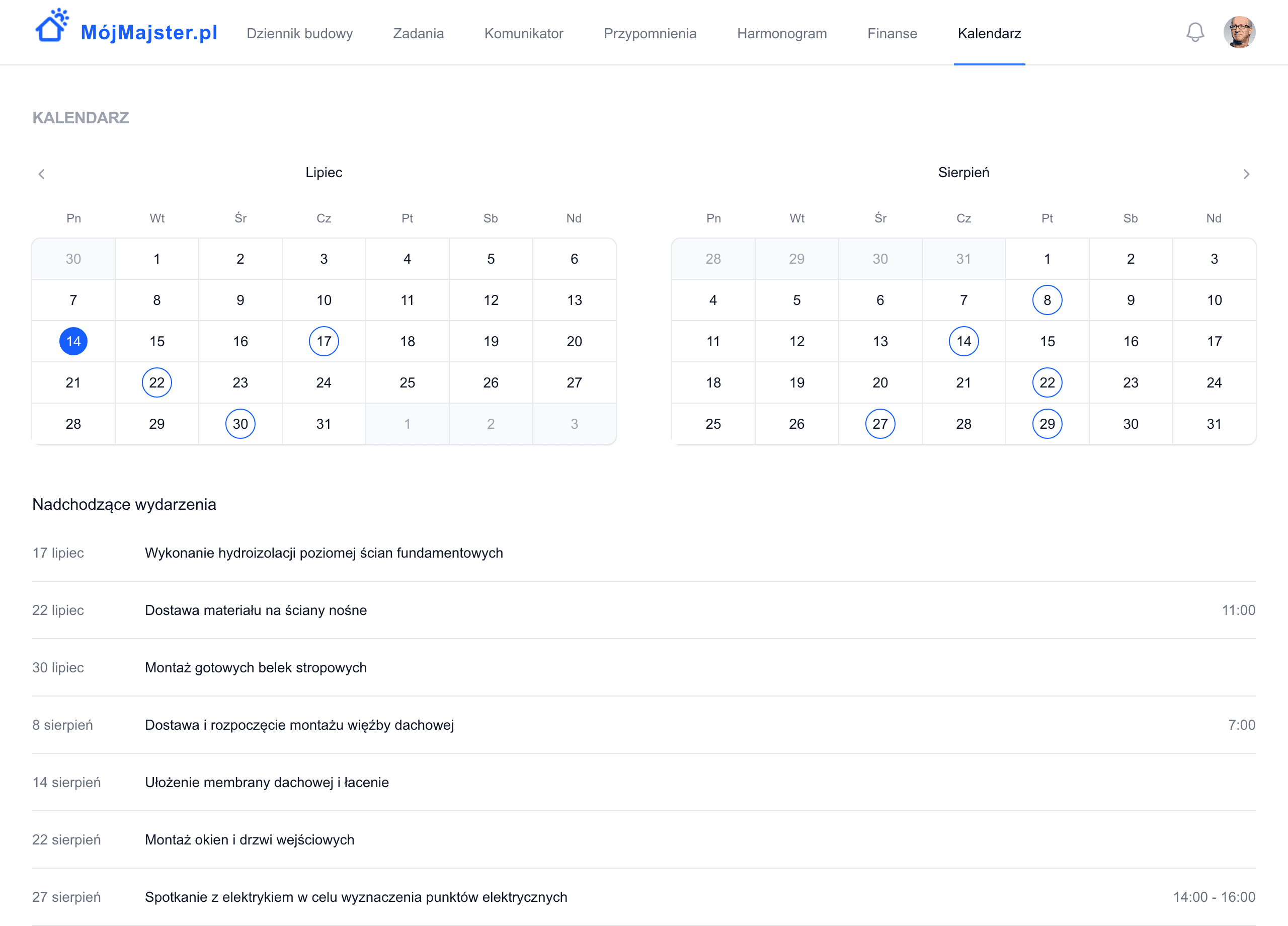Select circled August 8 date

tap(1046, 300)
